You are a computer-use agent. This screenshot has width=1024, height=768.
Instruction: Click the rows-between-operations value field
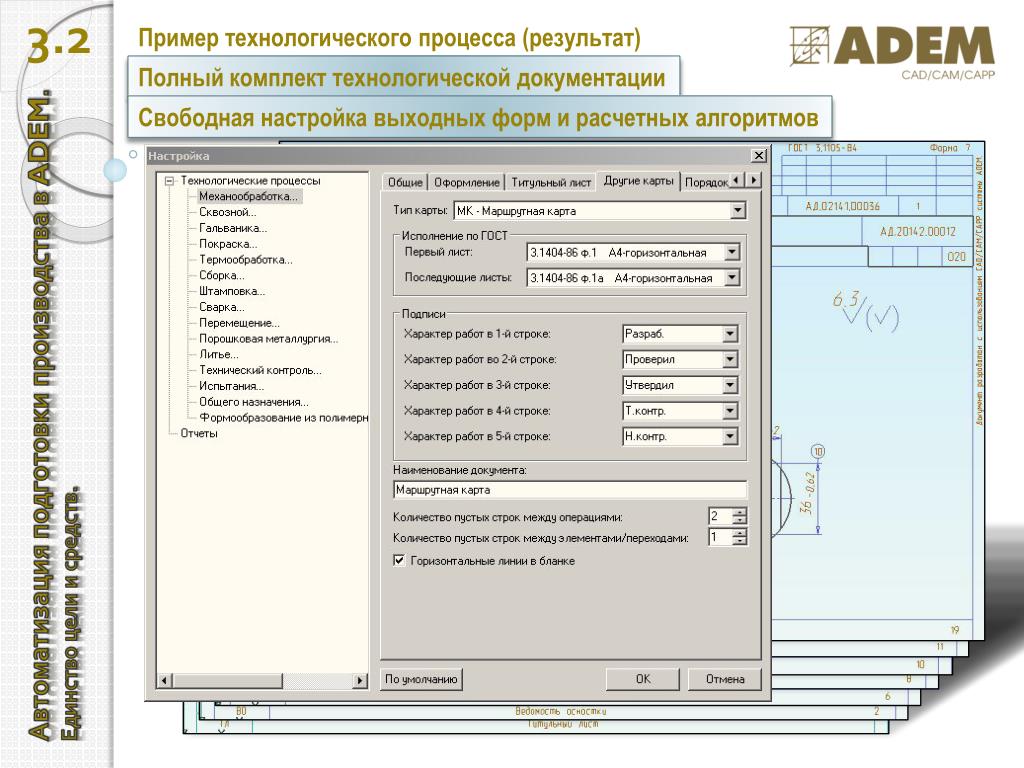click(x=720, y=516)
